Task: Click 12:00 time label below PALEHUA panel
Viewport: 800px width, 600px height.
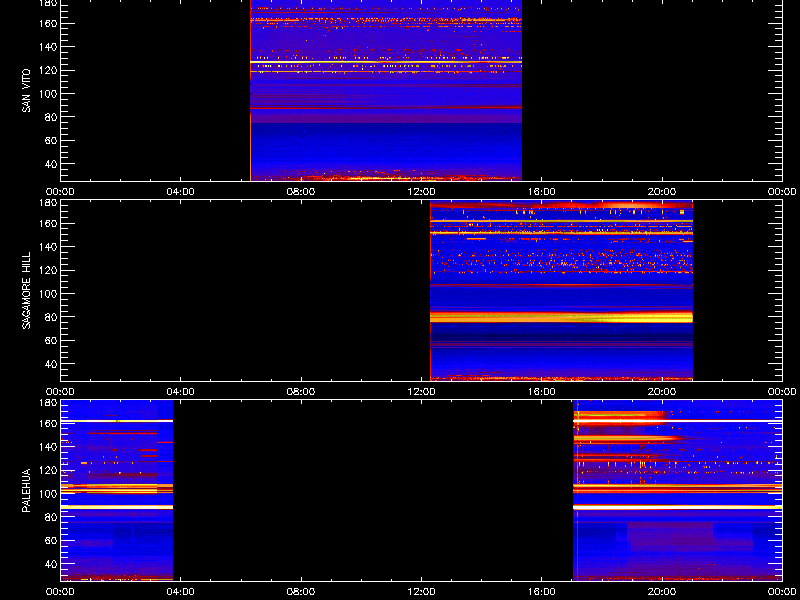Action: pos(421,592)
